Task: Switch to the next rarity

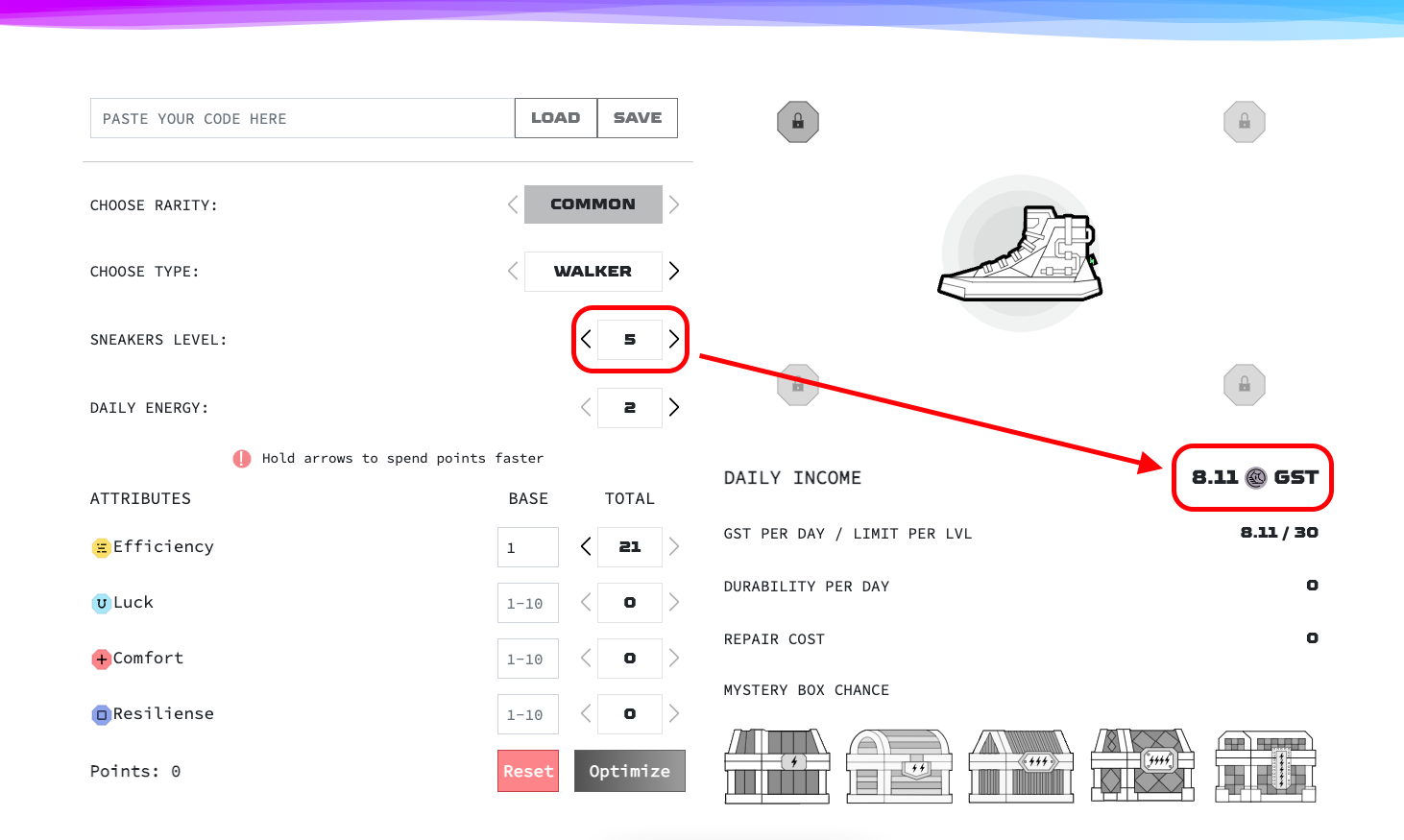Action: pyautogui.click(x=674, y=204)
